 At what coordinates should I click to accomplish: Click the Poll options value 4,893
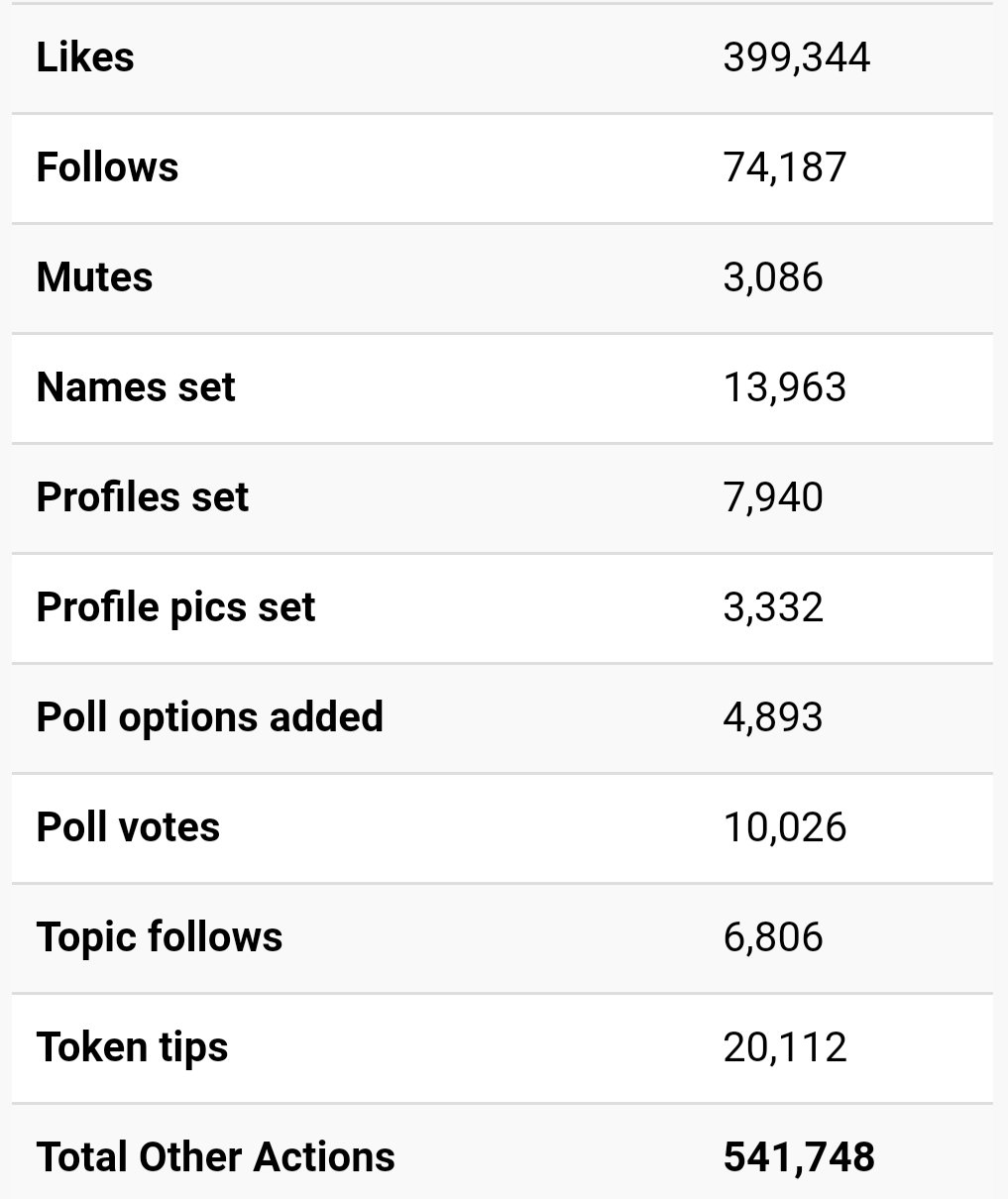773,717
